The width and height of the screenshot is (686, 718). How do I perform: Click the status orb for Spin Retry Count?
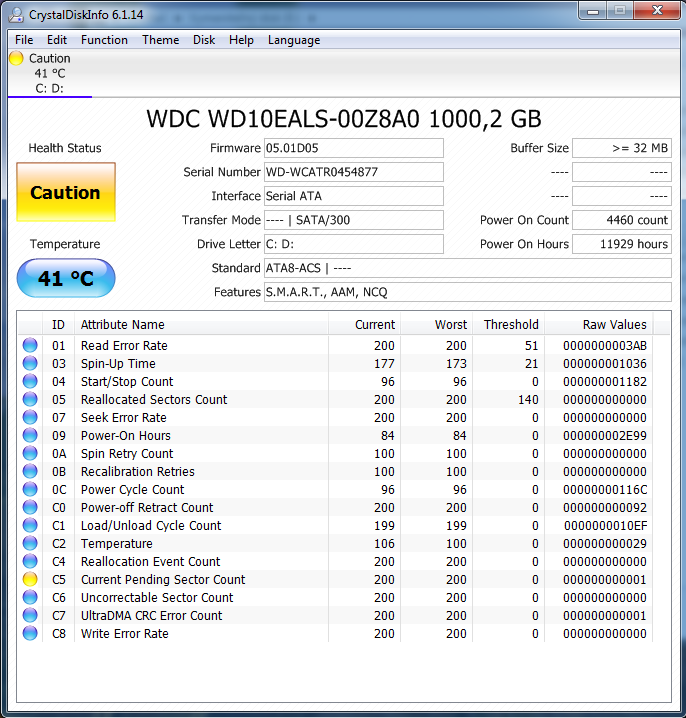(x=30, y=453)
